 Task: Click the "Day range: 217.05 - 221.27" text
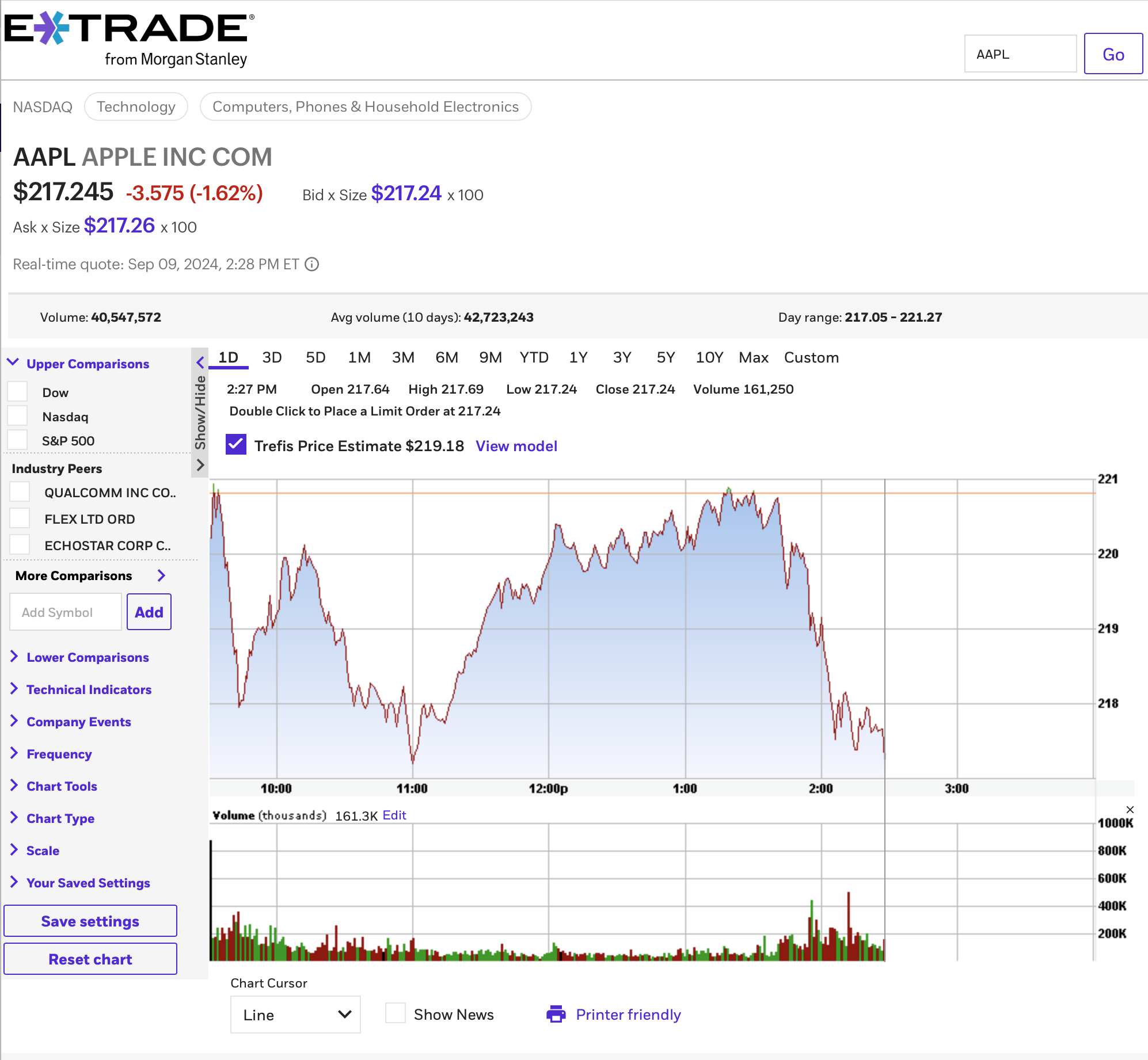point(860,317)
